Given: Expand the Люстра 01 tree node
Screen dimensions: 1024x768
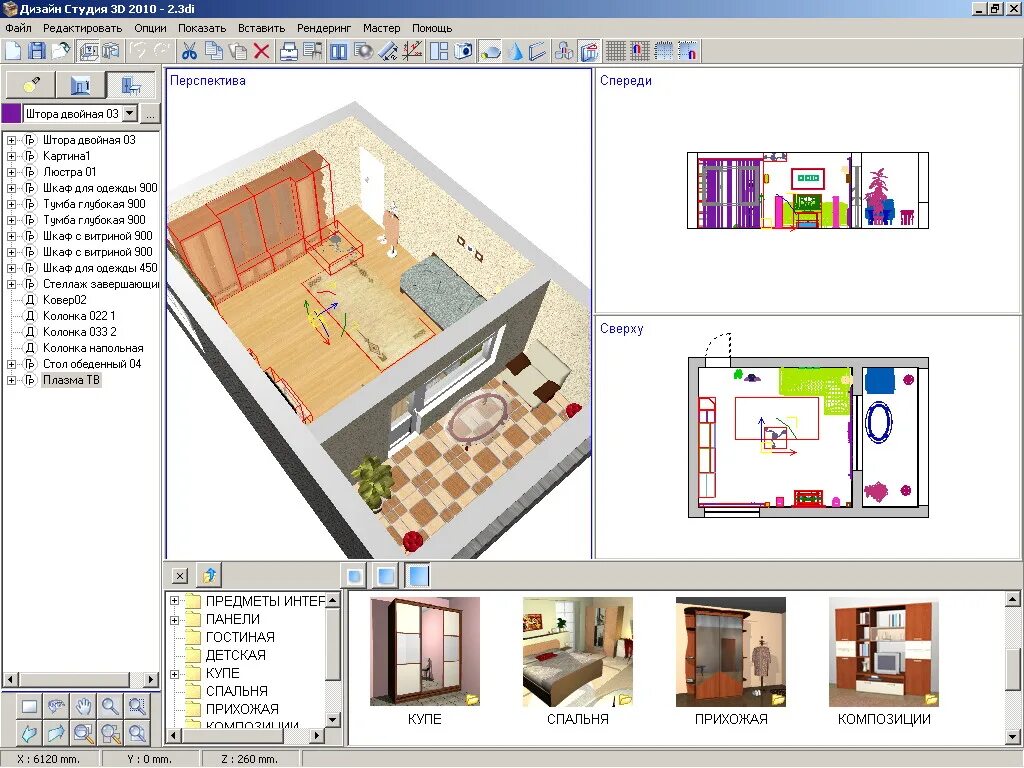Looking at the screenshot, I should [11, 172].
